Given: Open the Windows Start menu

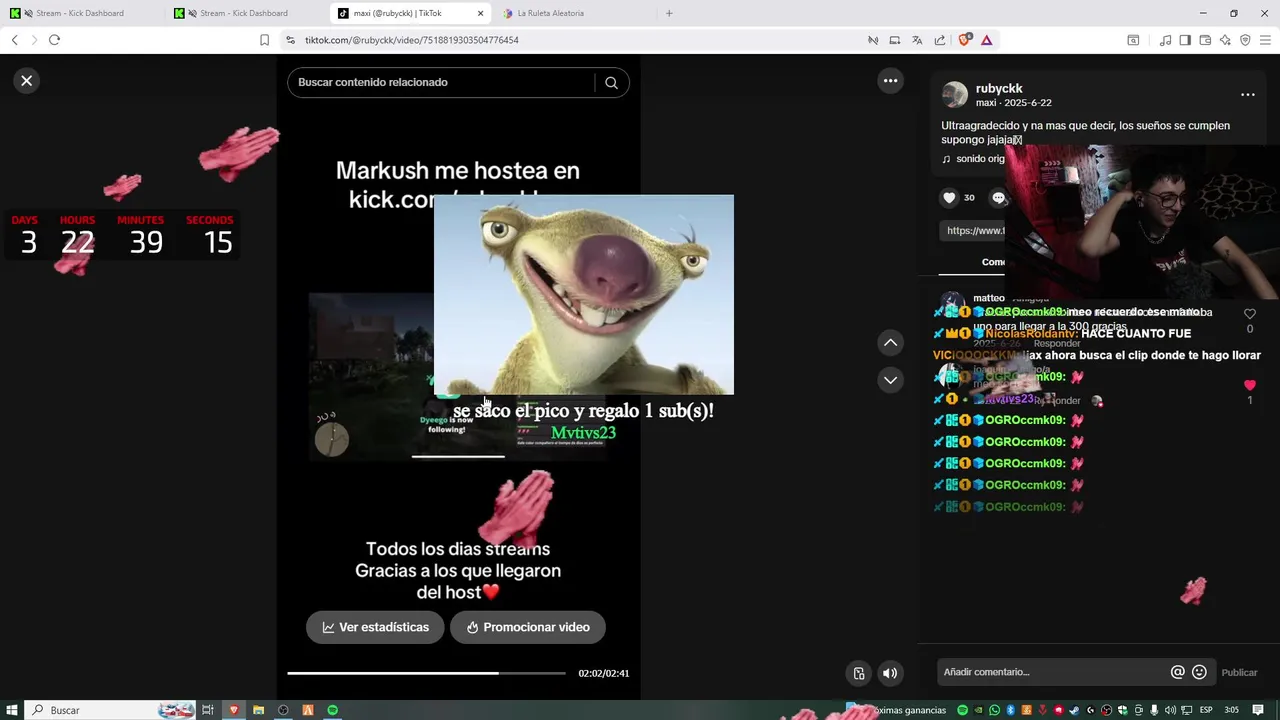Looking at the screenshot, I should click(12, 710).
